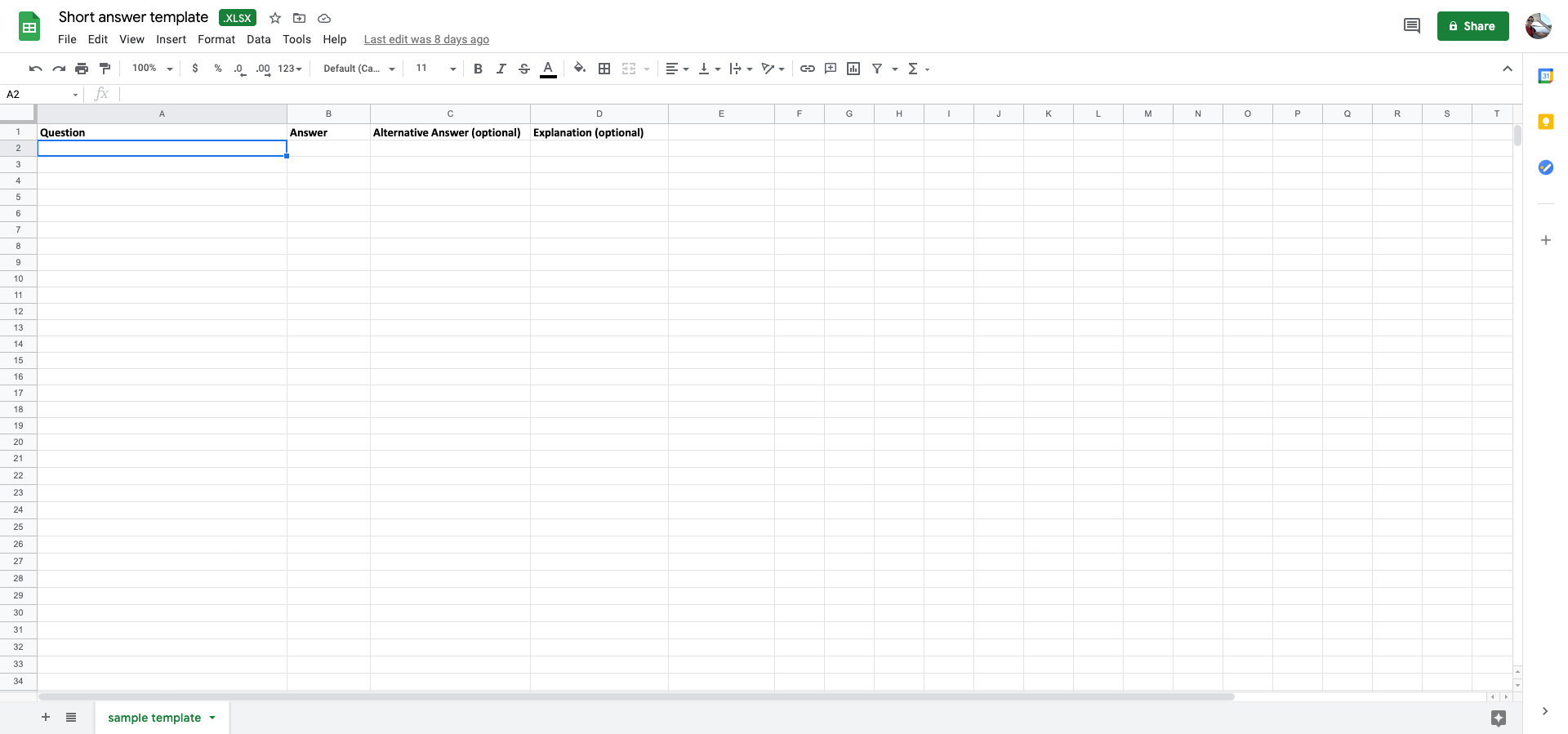Open the fill color picker
1568x734 pixels.
click(579, 69)
